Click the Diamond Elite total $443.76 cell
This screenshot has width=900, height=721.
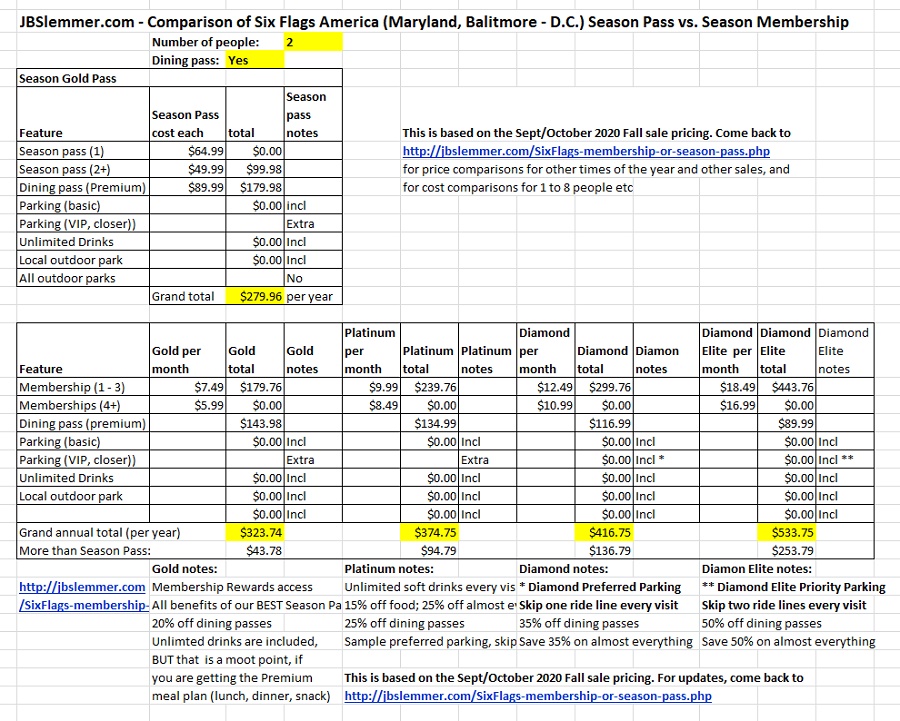[x=786, y=387]
